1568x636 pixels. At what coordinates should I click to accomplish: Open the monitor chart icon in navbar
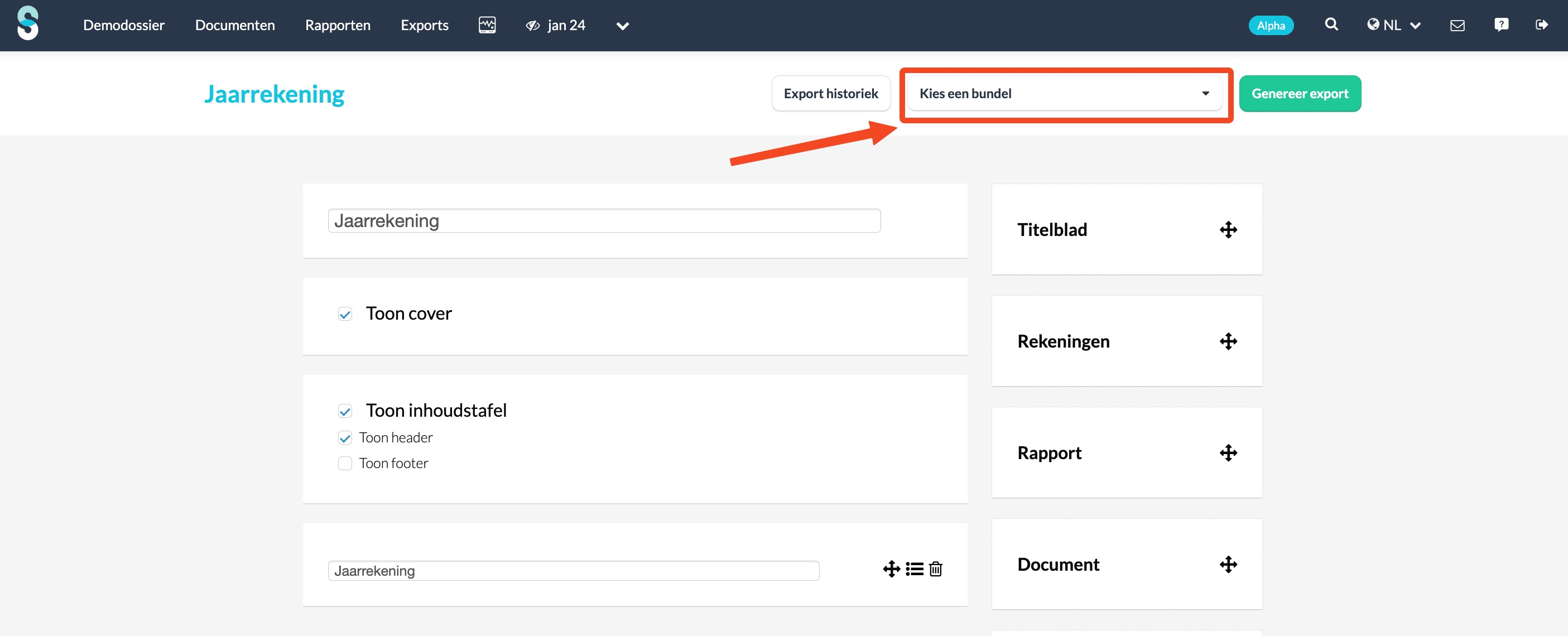pyautogui.click(x=487, y=25)
